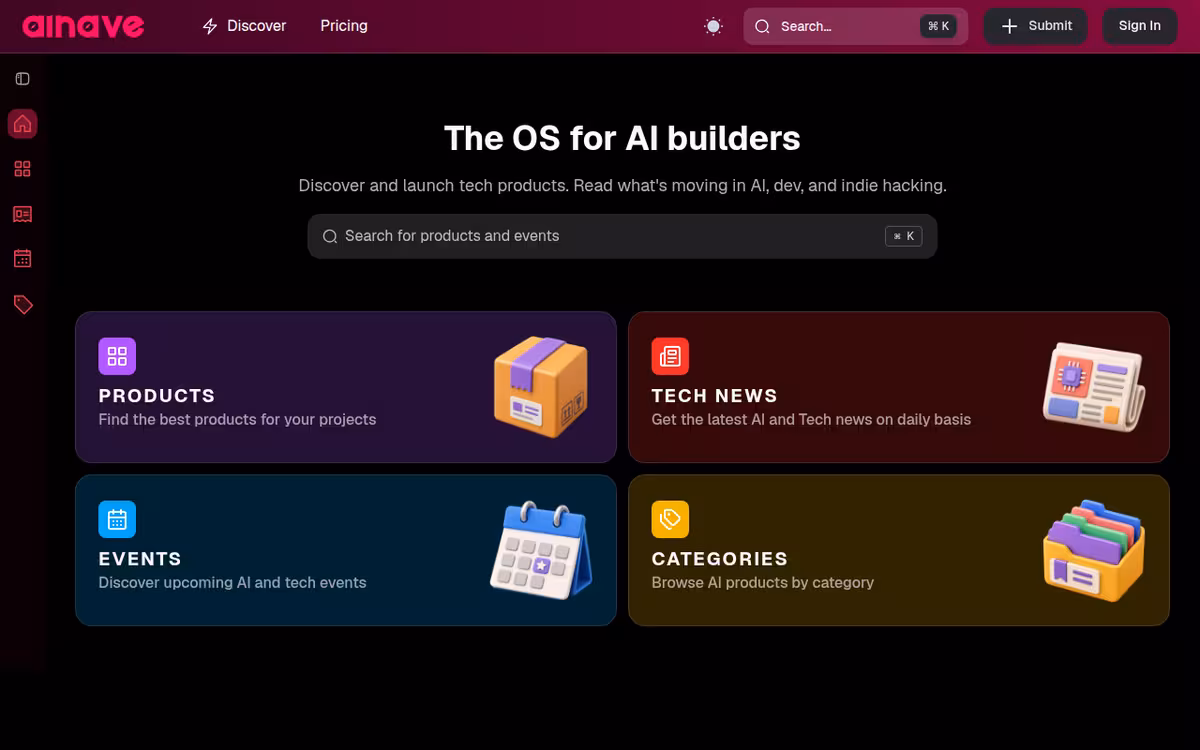Screen dimensions: 1200x750
Task: Click "Browse AI products by category" text
Action: (763, 582)
